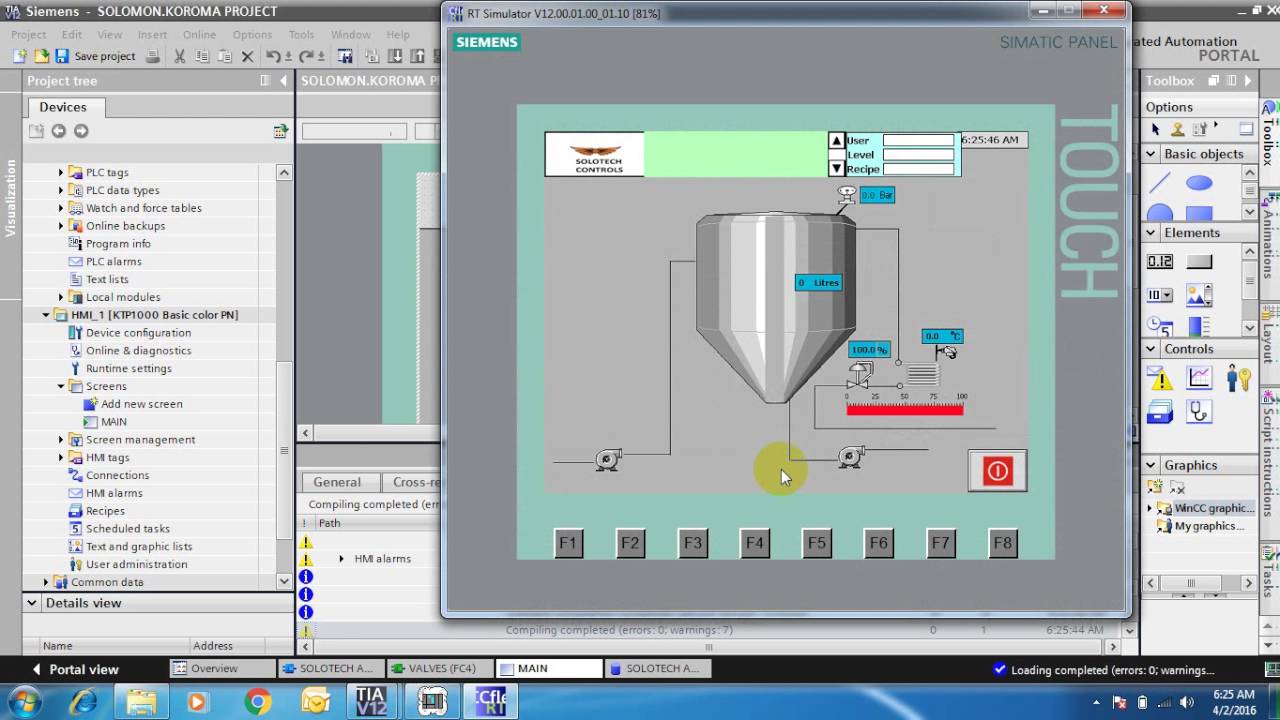Select the Line basic object tool

[x=1160, y=183]
